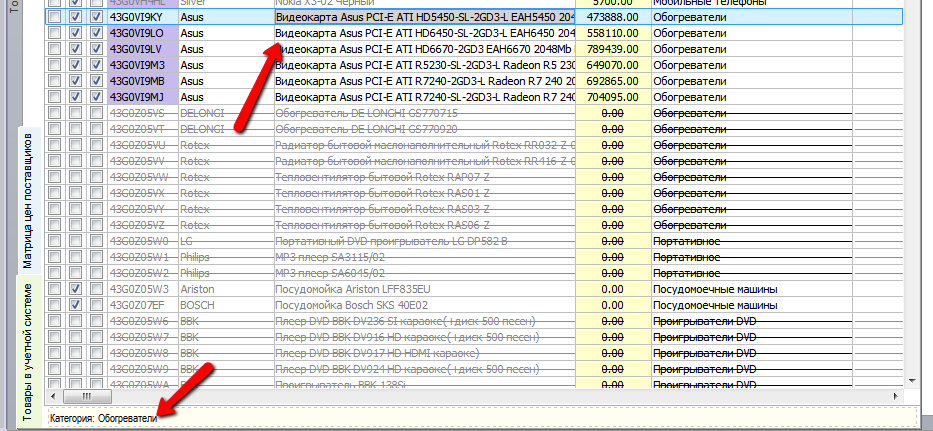Viewport: 933px width, 431px height.
Task: Select struck-out Плеер DVD BBK DV236 SI
Action: (425, 321)
